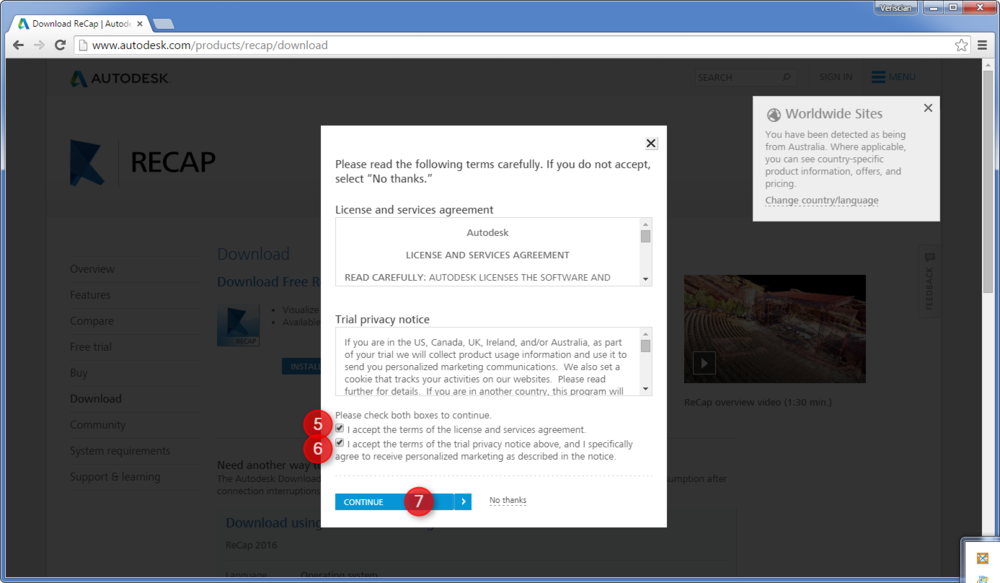This screenshot has width=1000, height=583.
Task: Click the browser address bar URL
Action: [x=210, y=45]
